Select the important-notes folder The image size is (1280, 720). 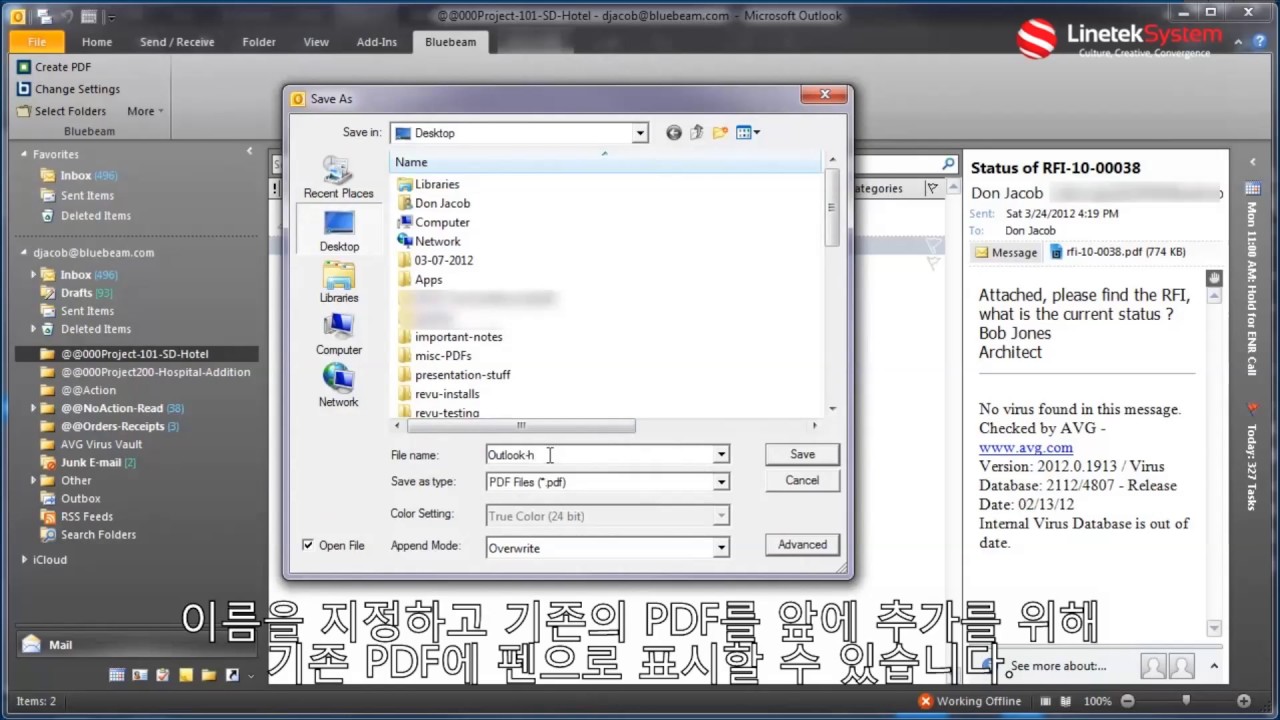click(458, 337)
